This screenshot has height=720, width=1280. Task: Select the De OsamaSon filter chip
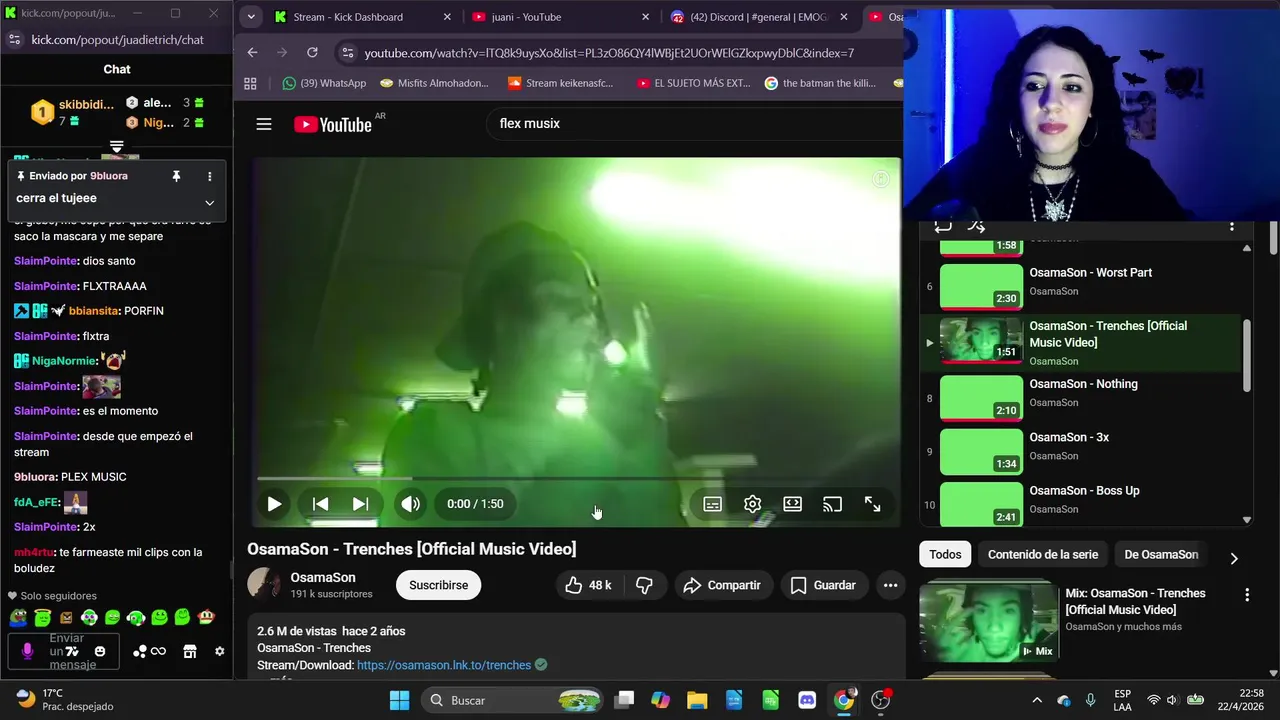point(1161,554)
